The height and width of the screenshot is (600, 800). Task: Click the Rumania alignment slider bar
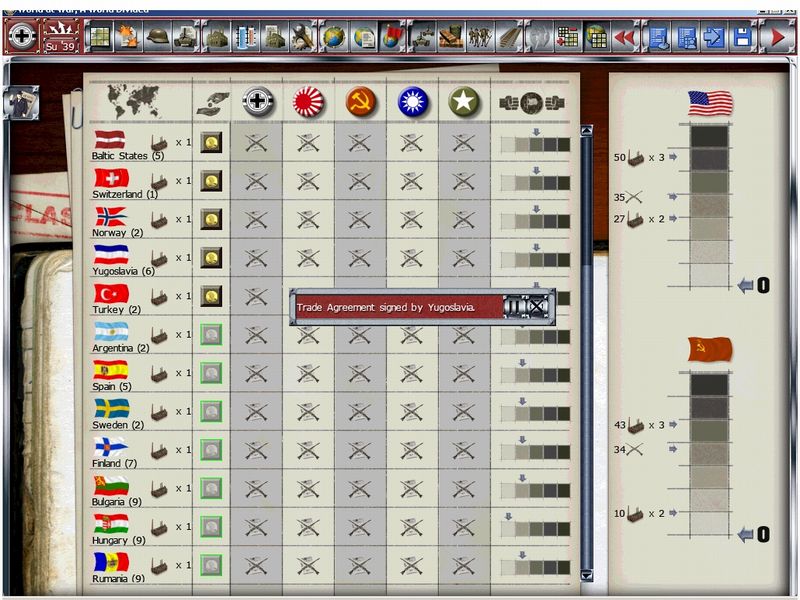[535, 567]
